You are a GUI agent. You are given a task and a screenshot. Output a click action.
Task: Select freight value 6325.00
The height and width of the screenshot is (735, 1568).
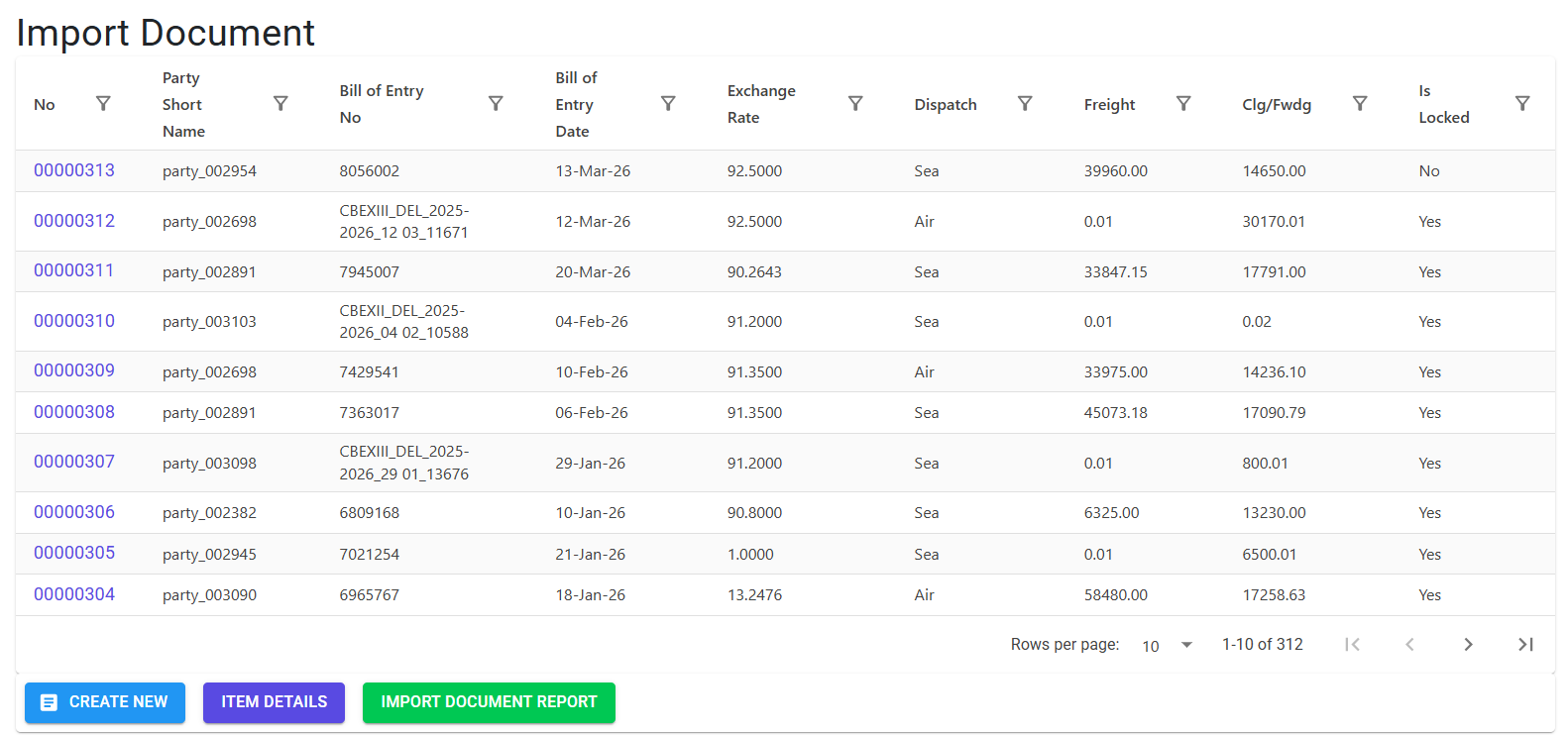click(1112, 513)
